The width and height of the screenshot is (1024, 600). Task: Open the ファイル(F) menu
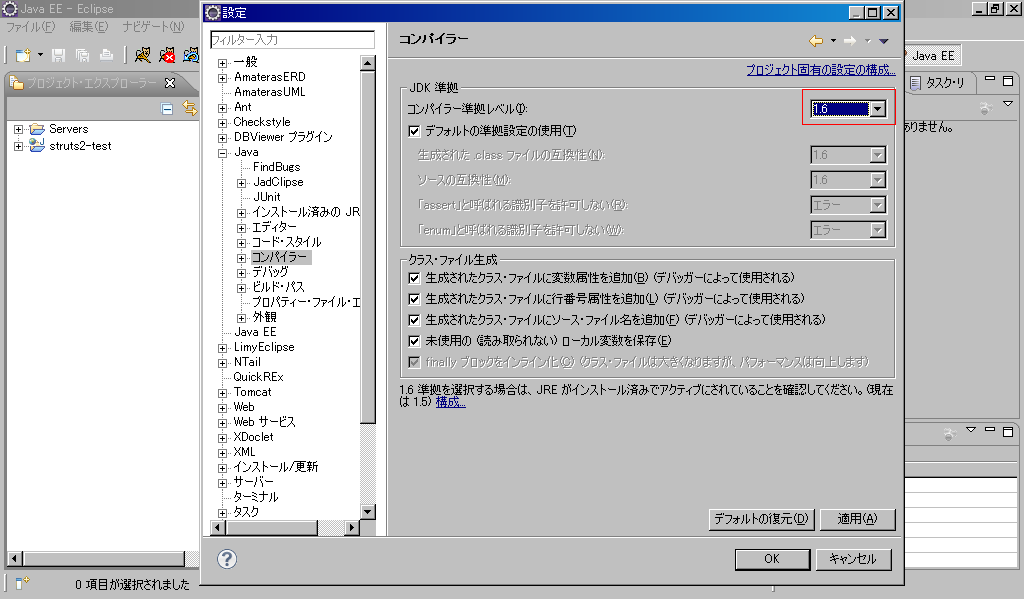point(31,27)
